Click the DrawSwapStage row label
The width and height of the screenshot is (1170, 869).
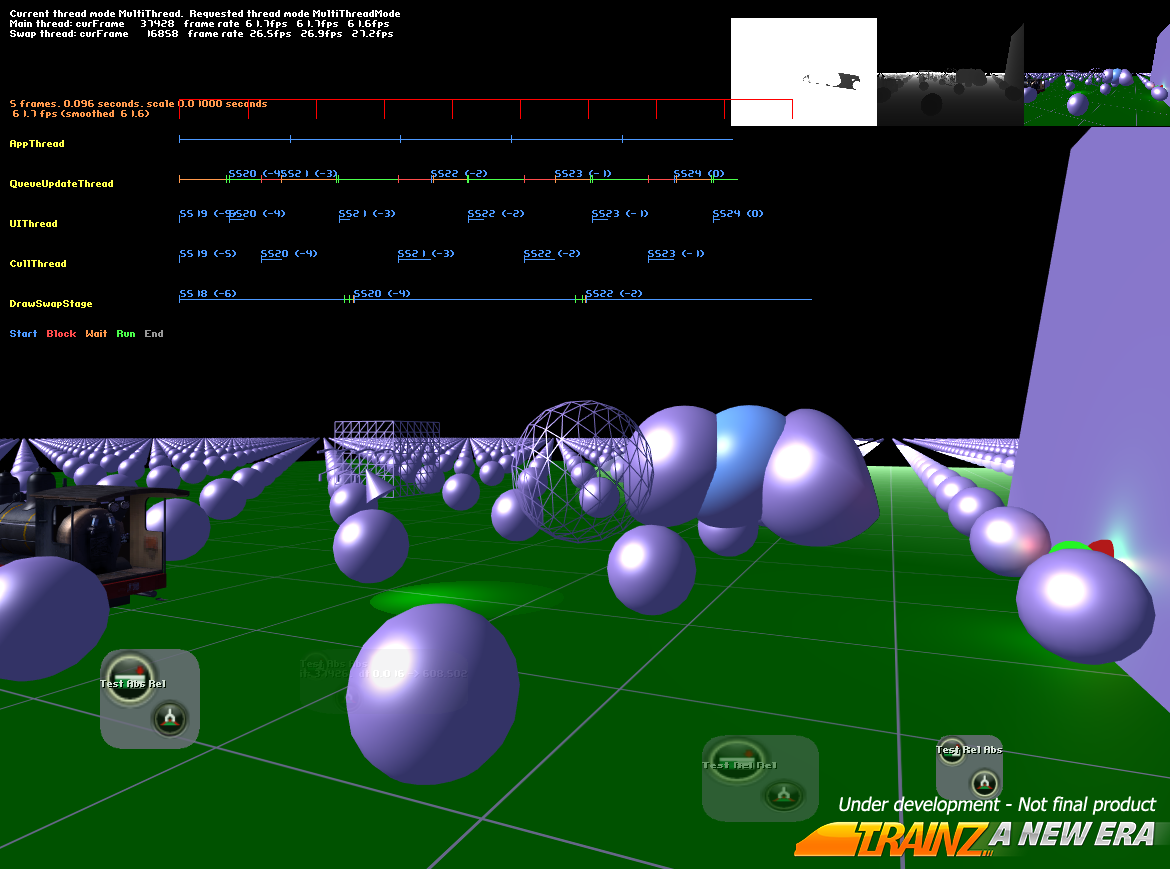click(51, 304)
